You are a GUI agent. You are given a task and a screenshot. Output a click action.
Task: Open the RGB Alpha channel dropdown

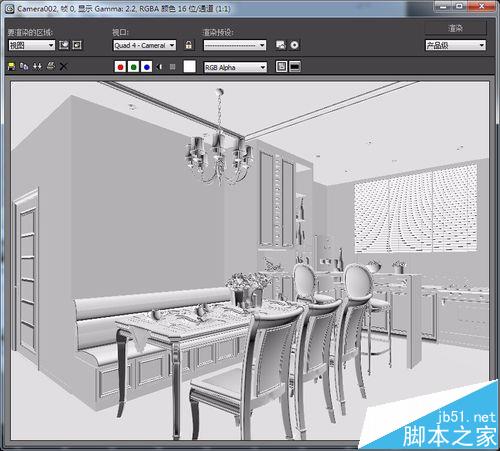235,67
